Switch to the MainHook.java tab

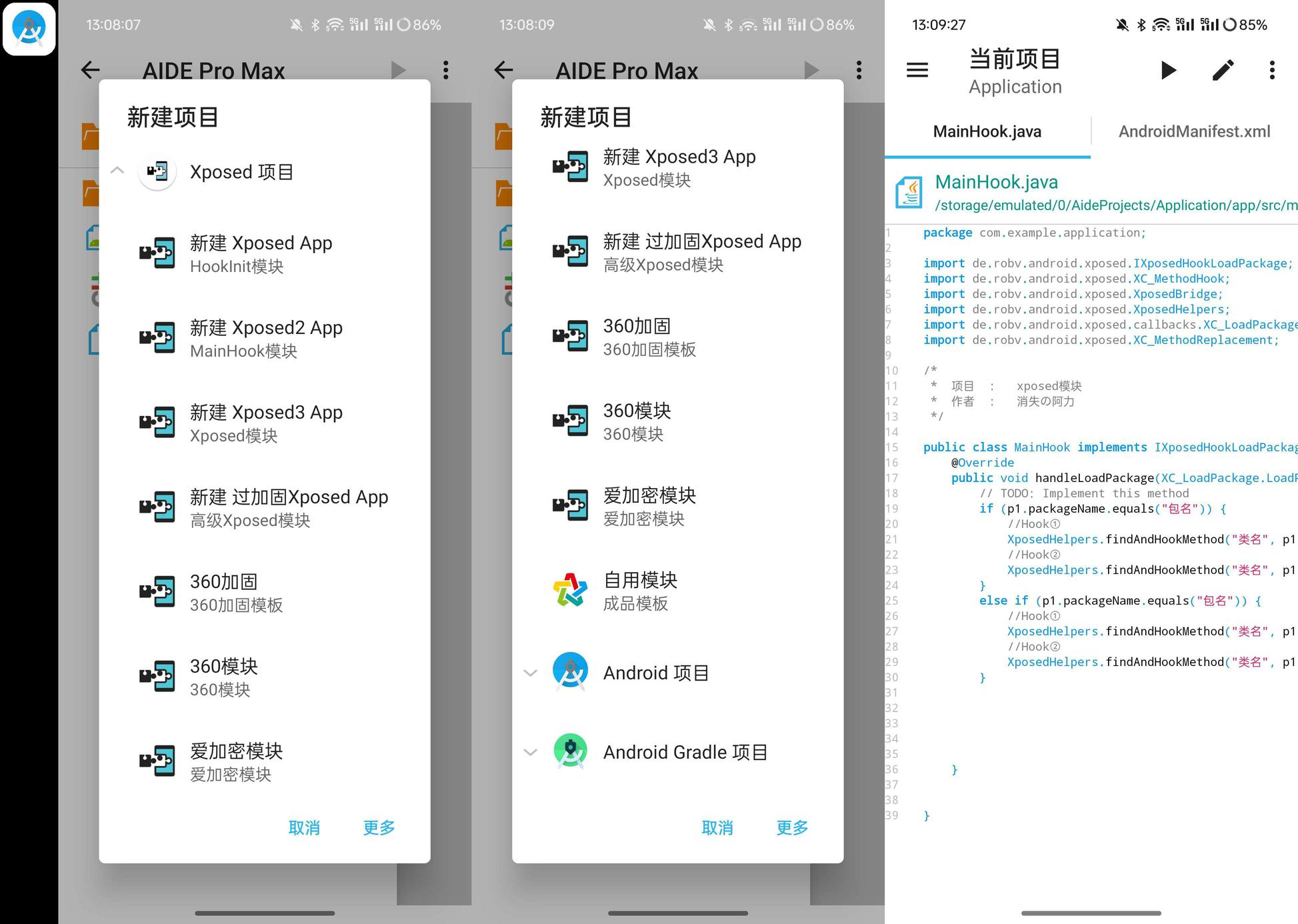pos(987,131)
